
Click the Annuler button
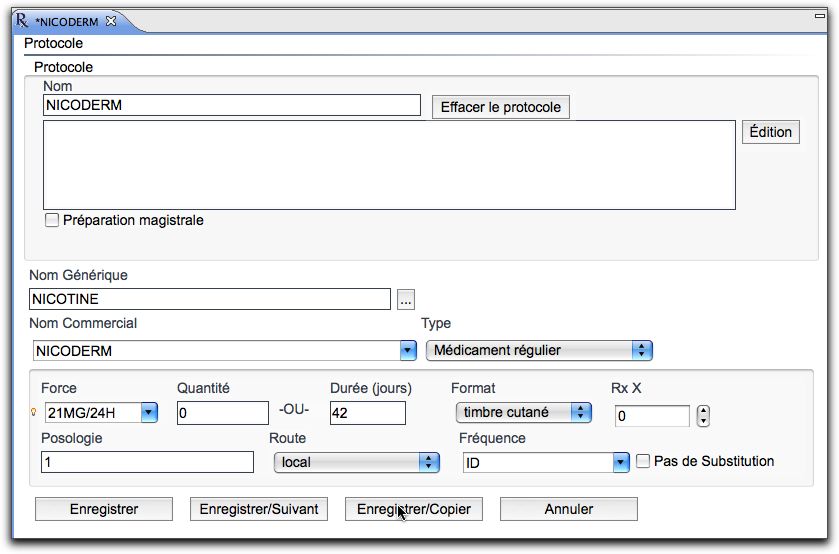coord(569,509)
